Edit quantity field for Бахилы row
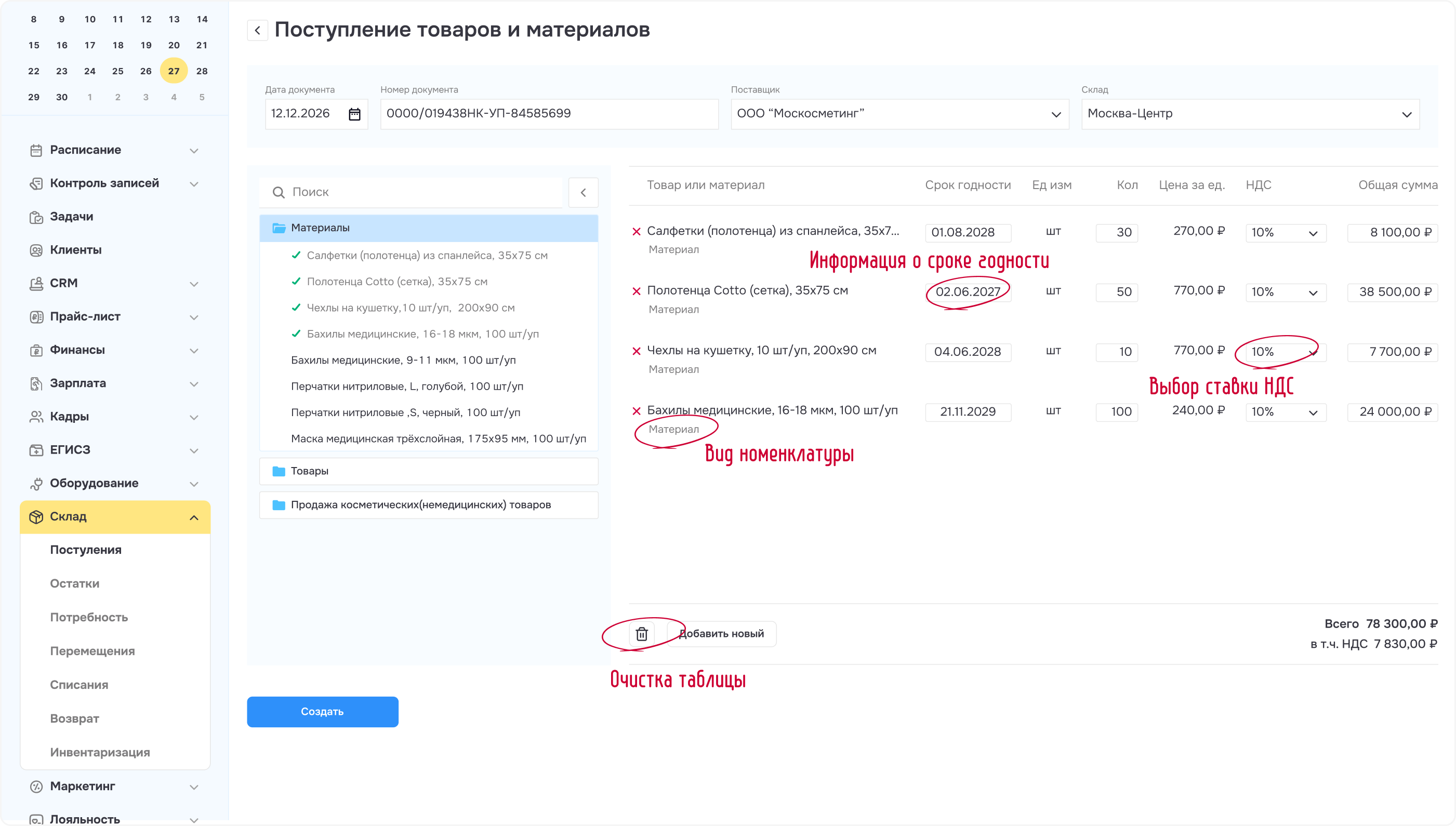This screenshot has height=826, width=1456. 1117,412
